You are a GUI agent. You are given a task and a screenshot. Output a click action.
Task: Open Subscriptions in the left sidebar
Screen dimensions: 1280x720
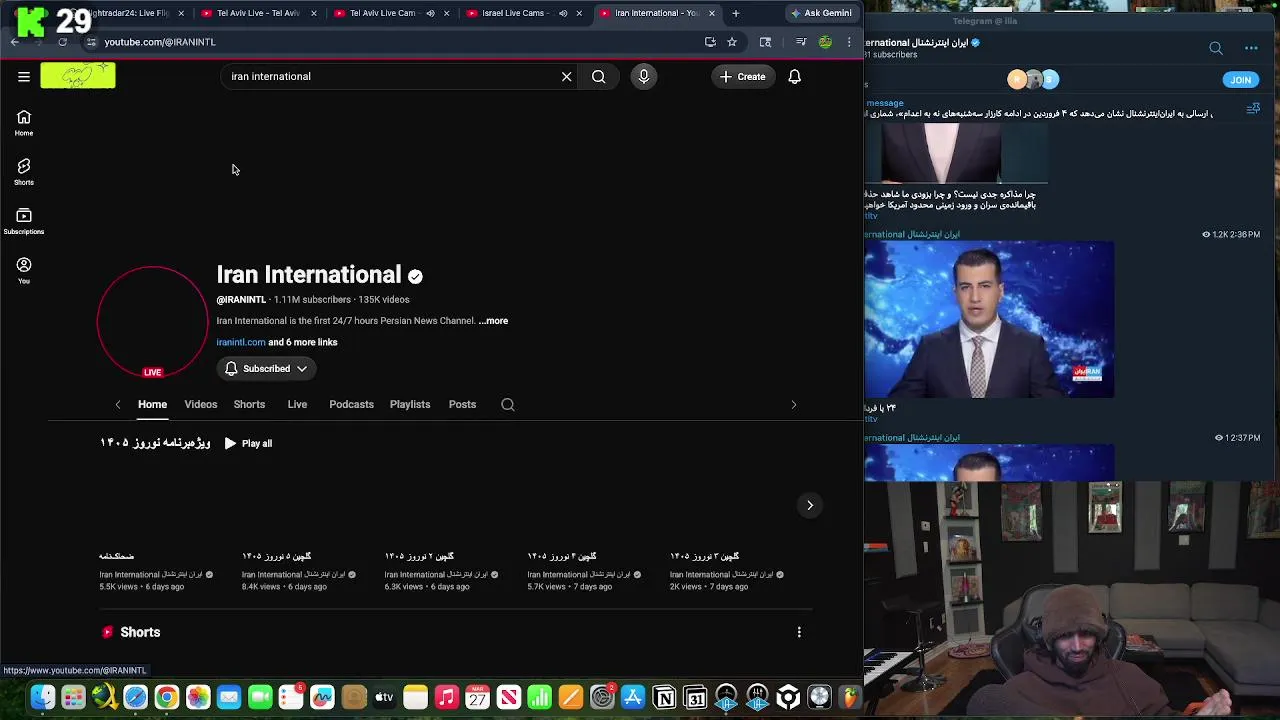pyautogui.click(x=24, y=221)
